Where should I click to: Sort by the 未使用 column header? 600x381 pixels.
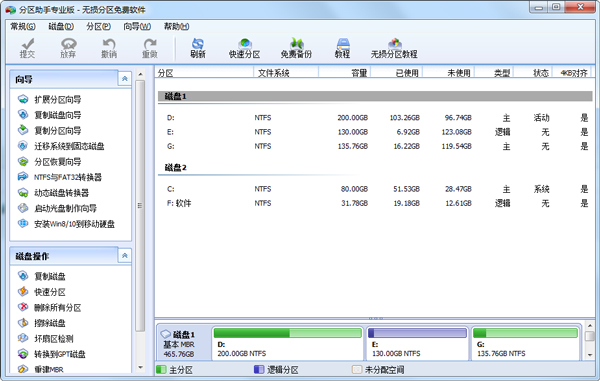pos(448,72)
